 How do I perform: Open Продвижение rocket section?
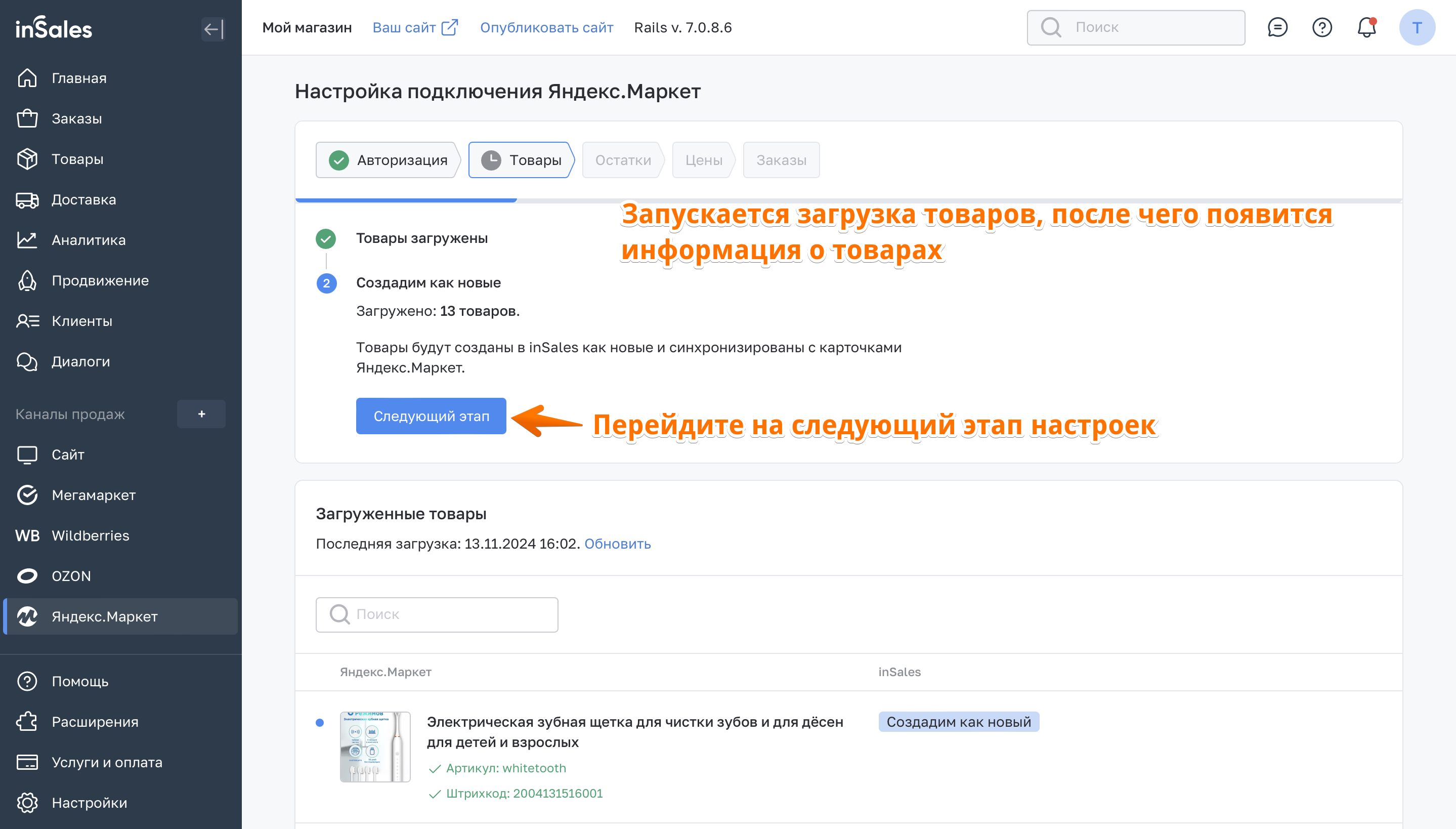[x=100, y=281]
